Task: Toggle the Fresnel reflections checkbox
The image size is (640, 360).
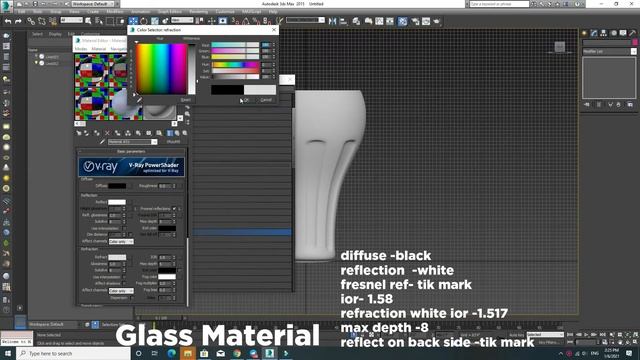Action: click(x=174, y=209)
